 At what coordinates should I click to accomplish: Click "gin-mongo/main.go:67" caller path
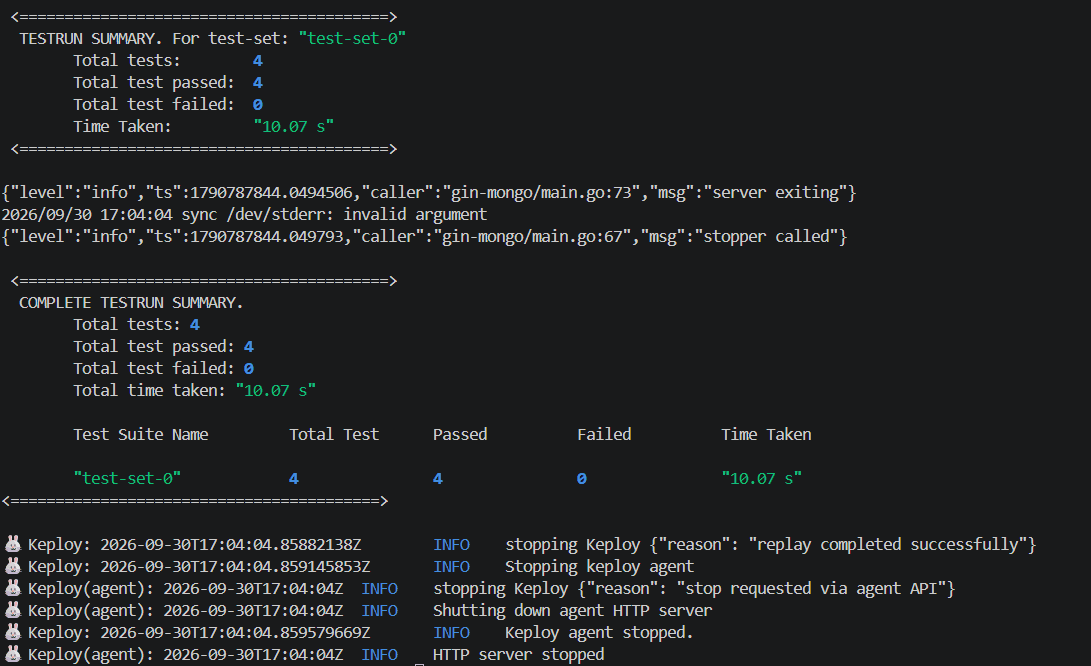point(532,237)
